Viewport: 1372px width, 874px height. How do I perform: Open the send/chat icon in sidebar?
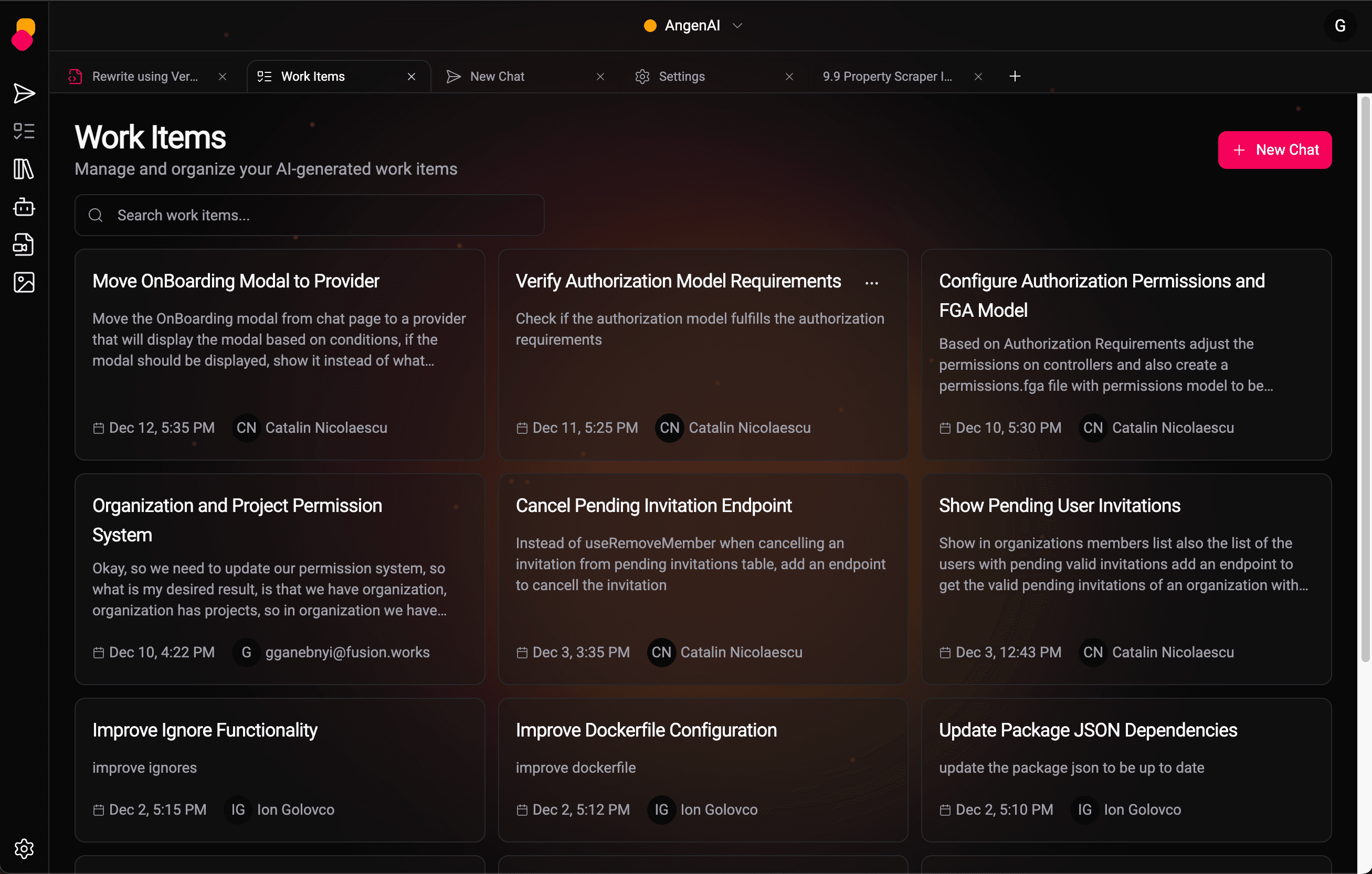(24, 93)
